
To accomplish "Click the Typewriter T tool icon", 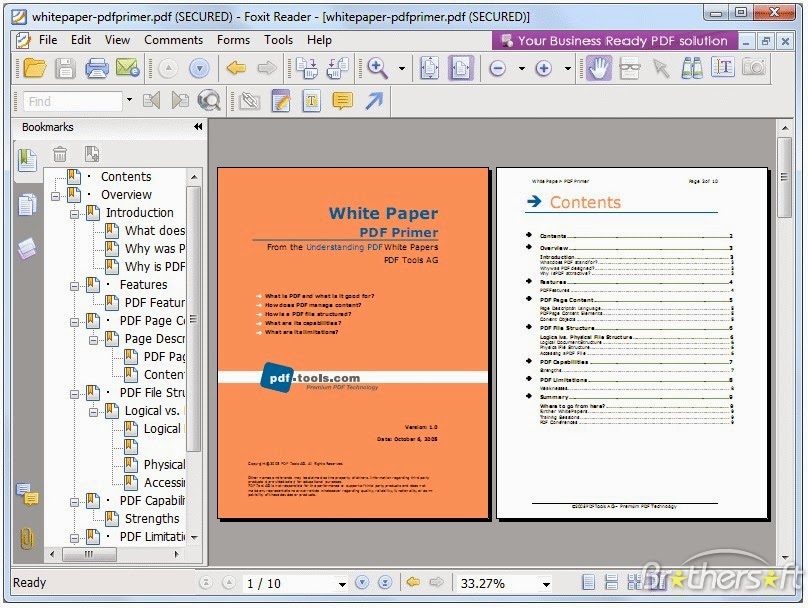I will point(312,101).
